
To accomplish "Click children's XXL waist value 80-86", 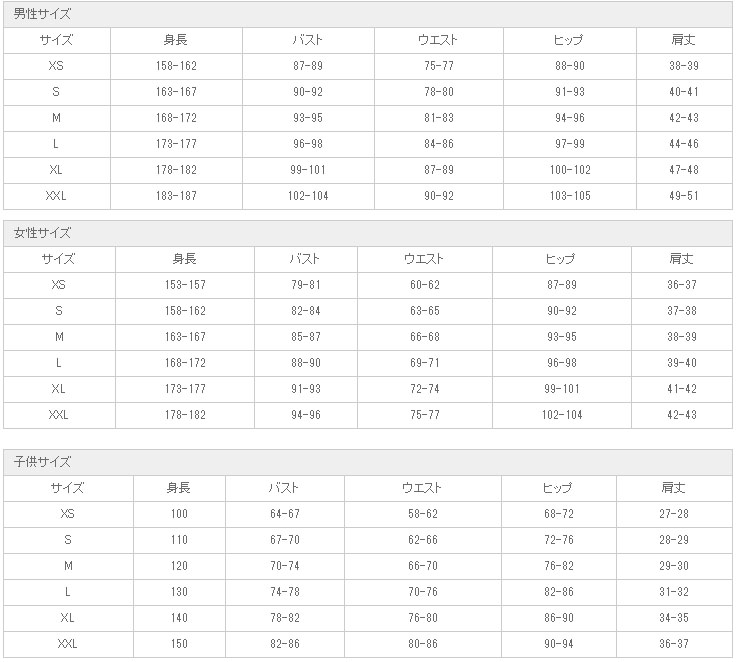I will 422,644.
